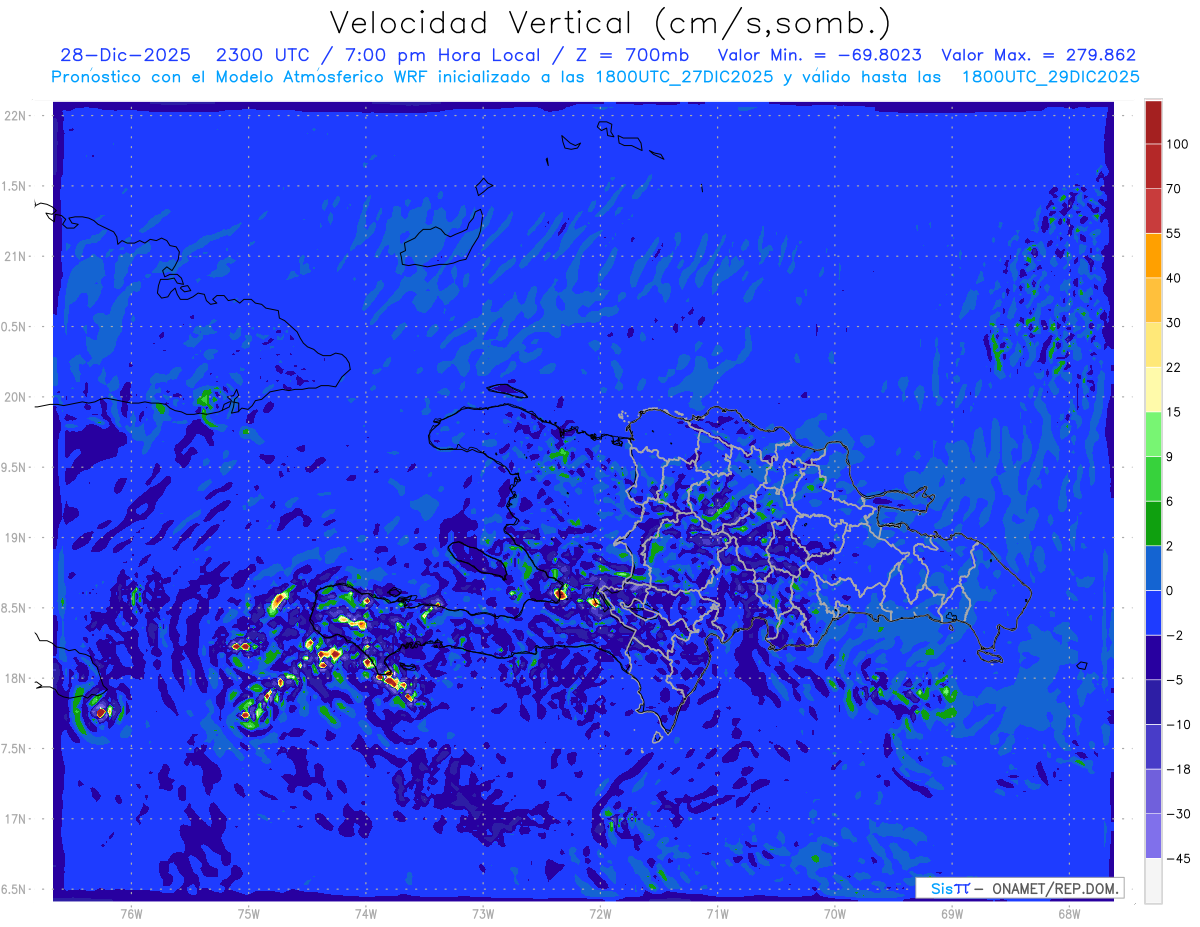Image resolution: width=1200 pixels, height=927 pixels.
Task: Click the pale yellow swatch between 15 and 22
Action: point(1153,389)
